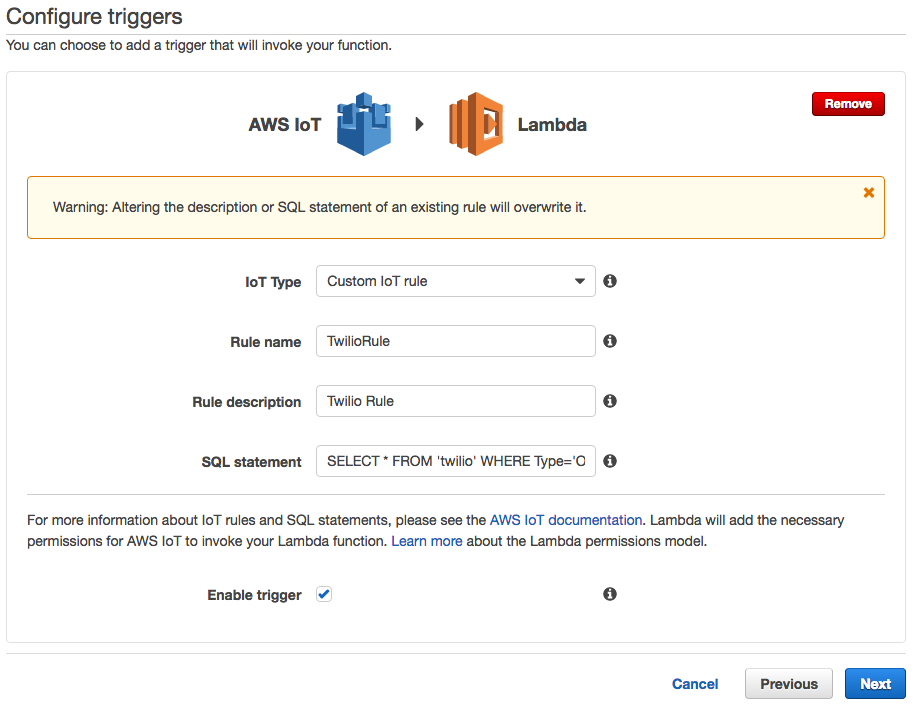Proceed with the Next button

click(875, 684)
